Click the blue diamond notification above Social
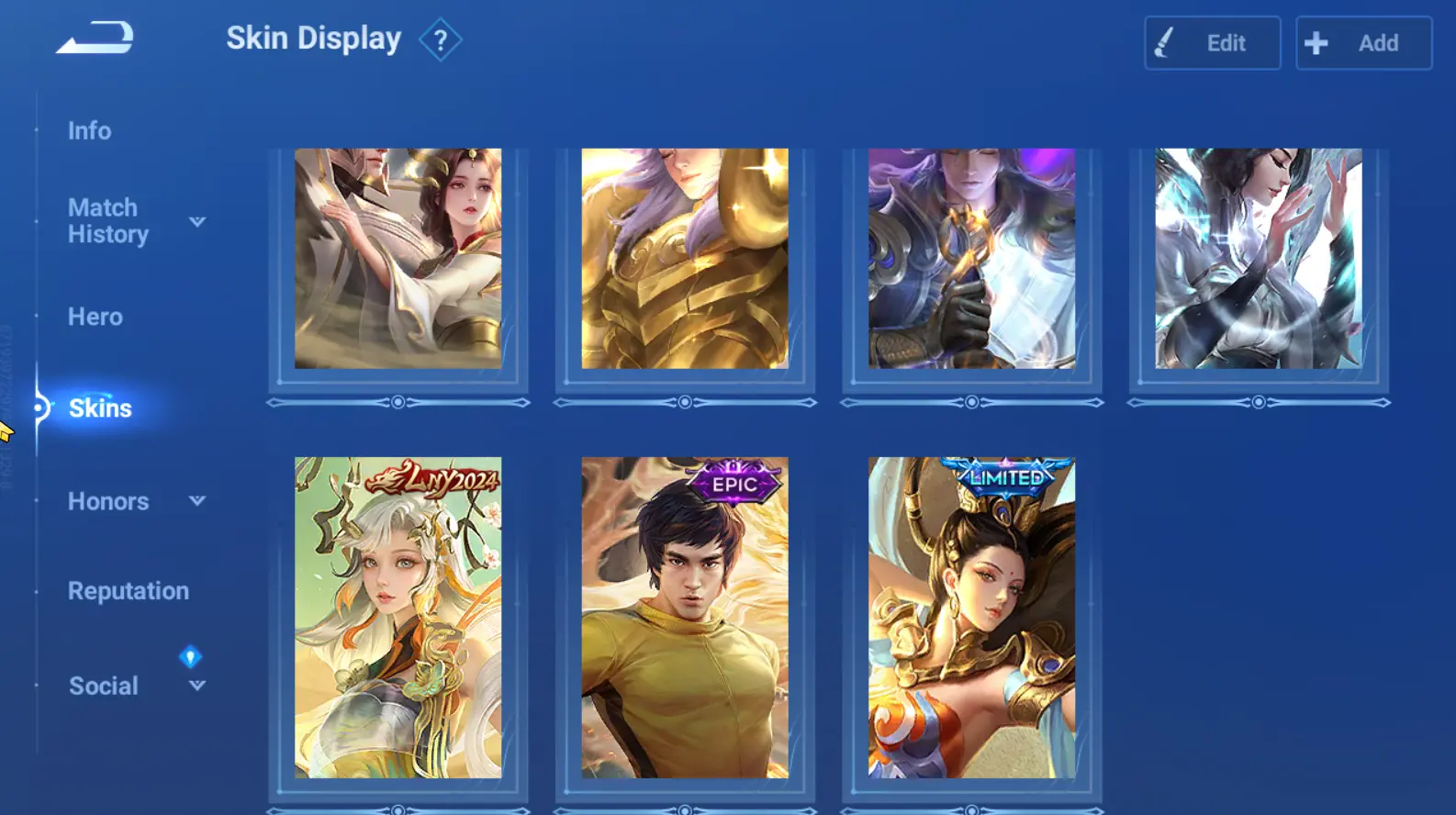 click(x=190, y=656)
